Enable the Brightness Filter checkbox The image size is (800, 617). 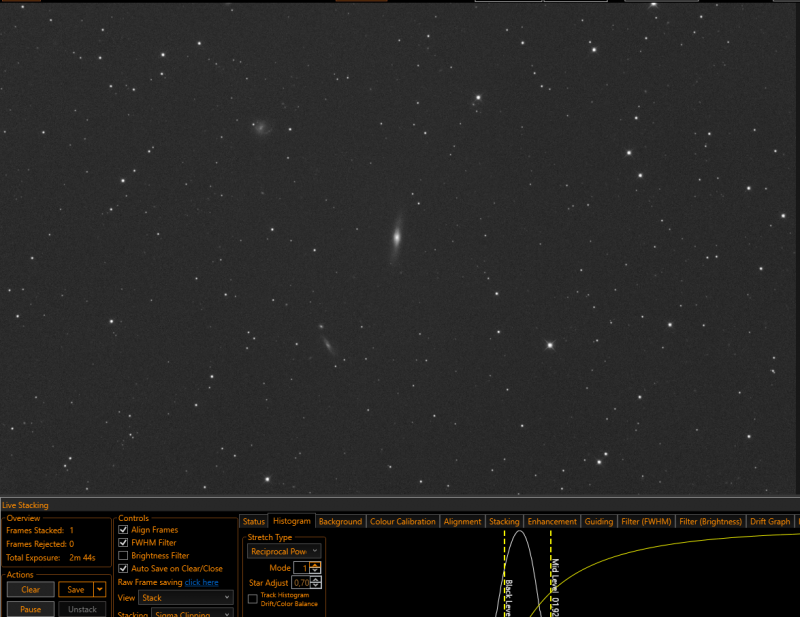(123, 555)
